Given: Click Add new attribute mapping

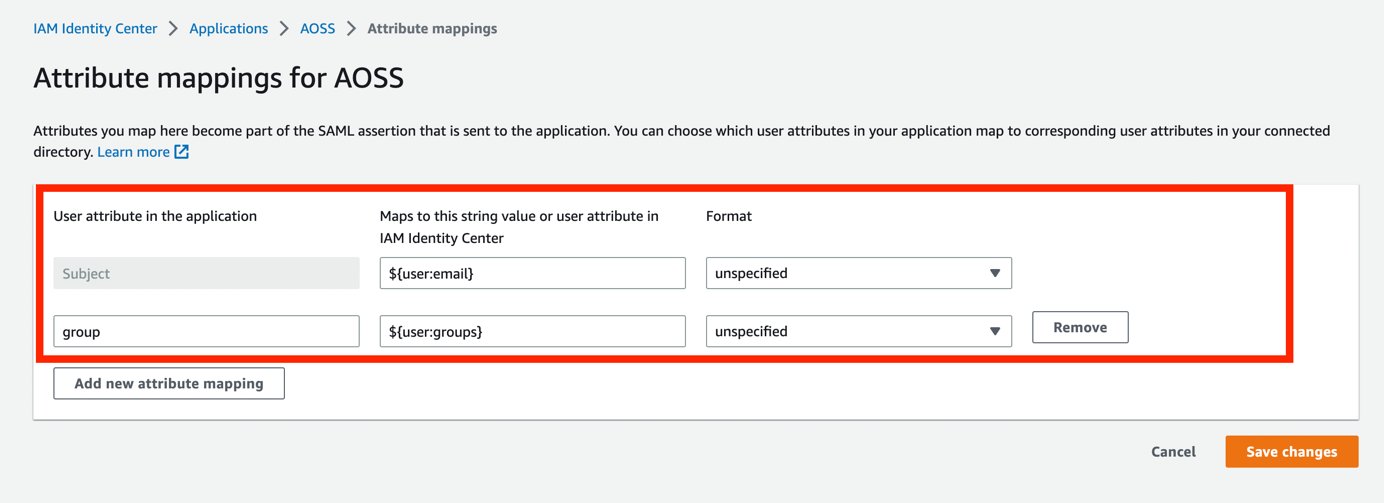Looking at the screenshot, I should click(169, 383).
